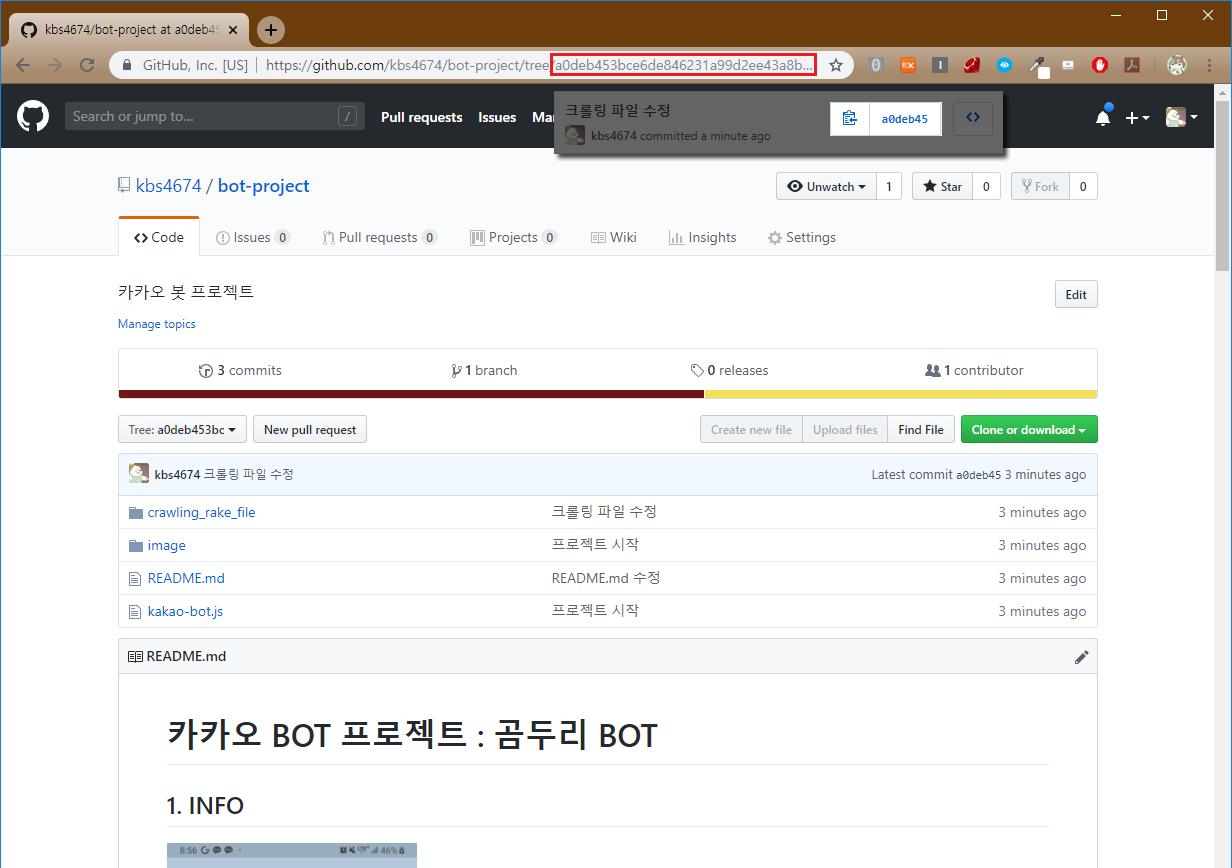The height and width of the screenshot is (868, 1232).
Task: Open kbs4674 owner link in breadcrumb
Action: coord(168,186)
